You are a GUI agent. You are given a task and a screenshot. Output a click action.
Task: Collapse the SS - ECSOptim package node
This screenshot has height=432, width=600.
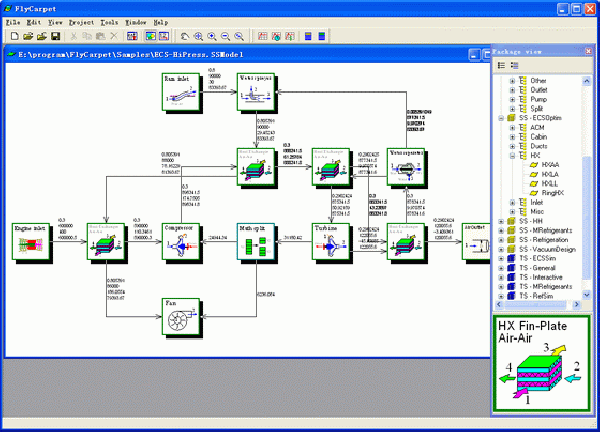[x=500, y=118]
